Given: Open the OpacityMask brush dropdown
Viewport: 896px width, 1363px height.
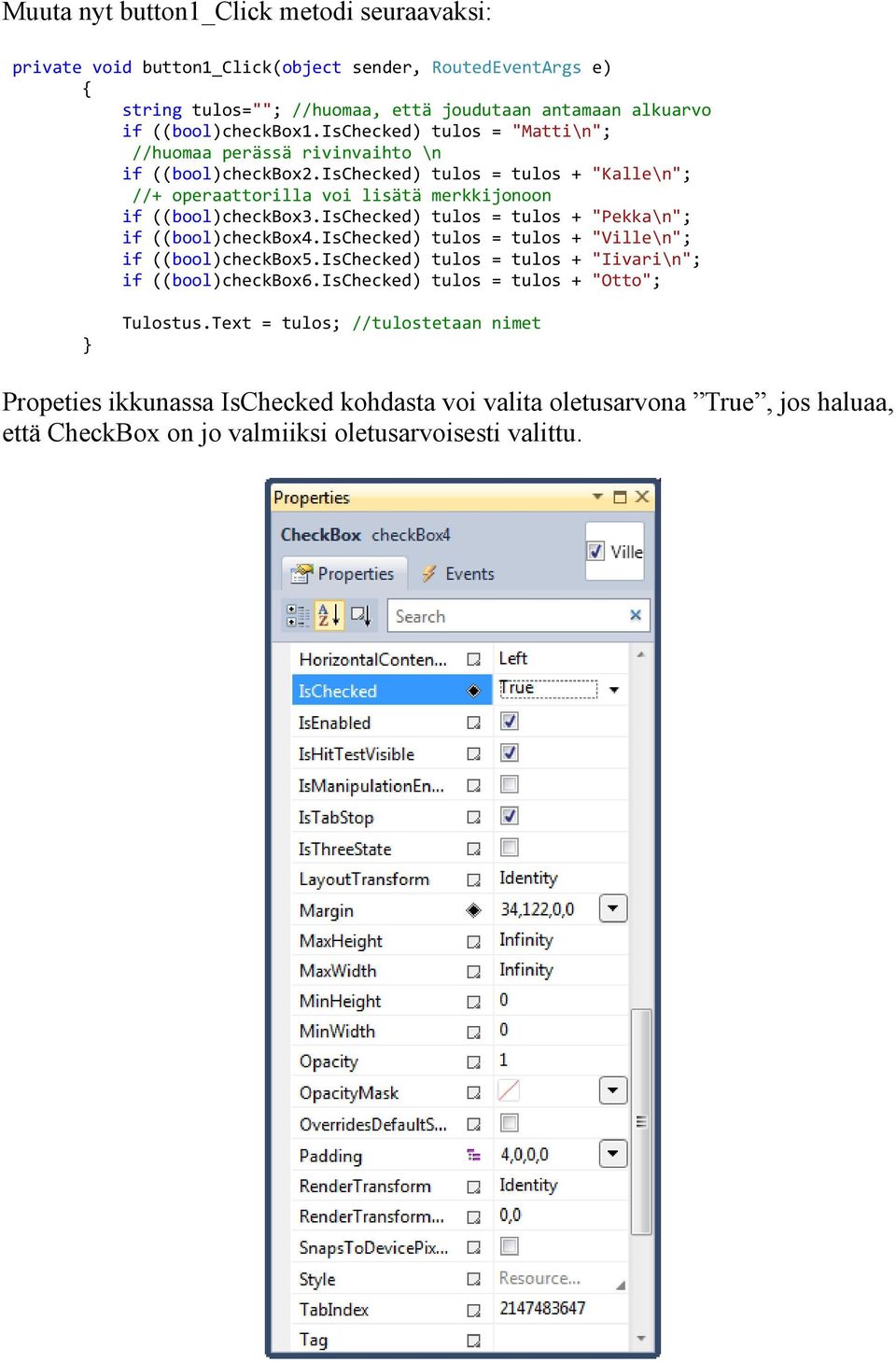Looking at the screenshot, I should click(x=612, y=1090).
